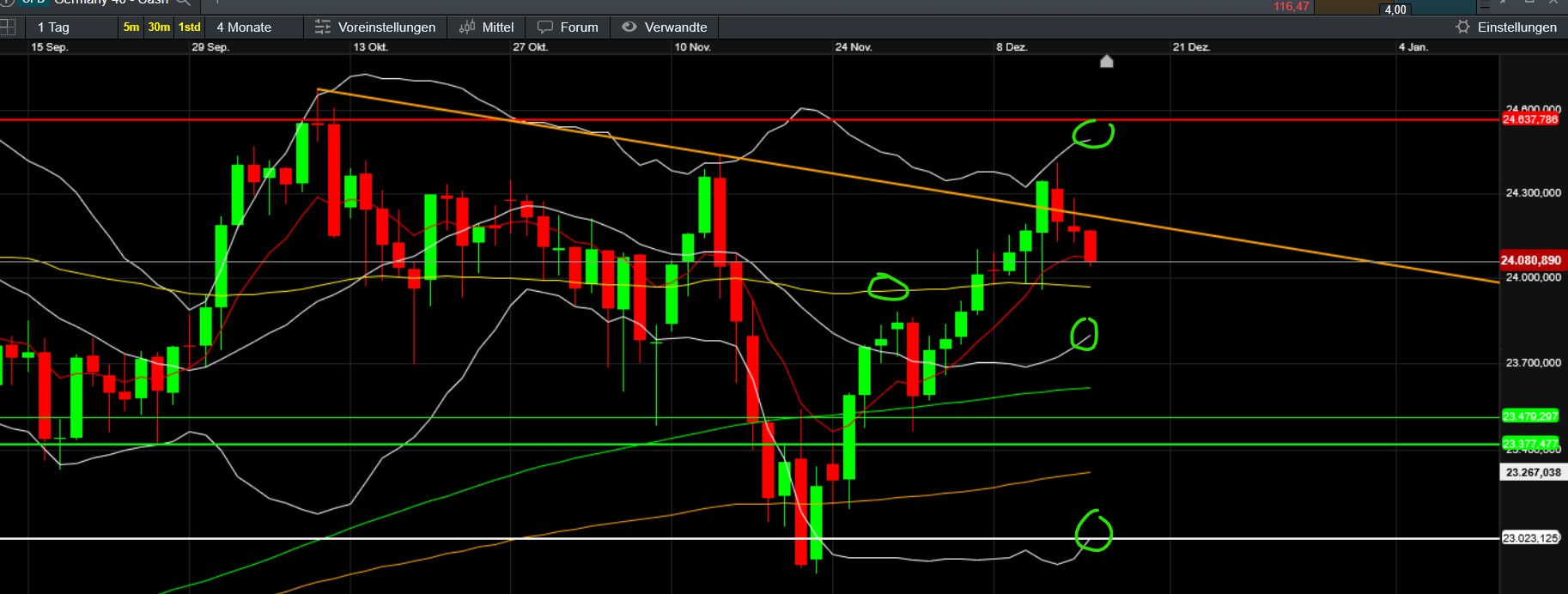Switch chart to 30m interval

159,27
